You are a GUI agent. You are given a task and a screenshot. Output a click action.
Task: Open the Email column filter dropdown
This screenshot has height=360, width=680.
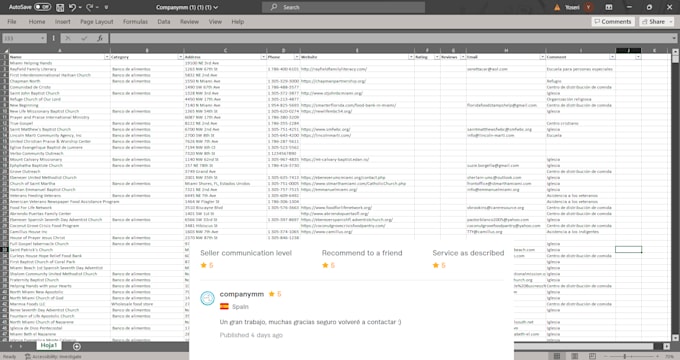542,57
